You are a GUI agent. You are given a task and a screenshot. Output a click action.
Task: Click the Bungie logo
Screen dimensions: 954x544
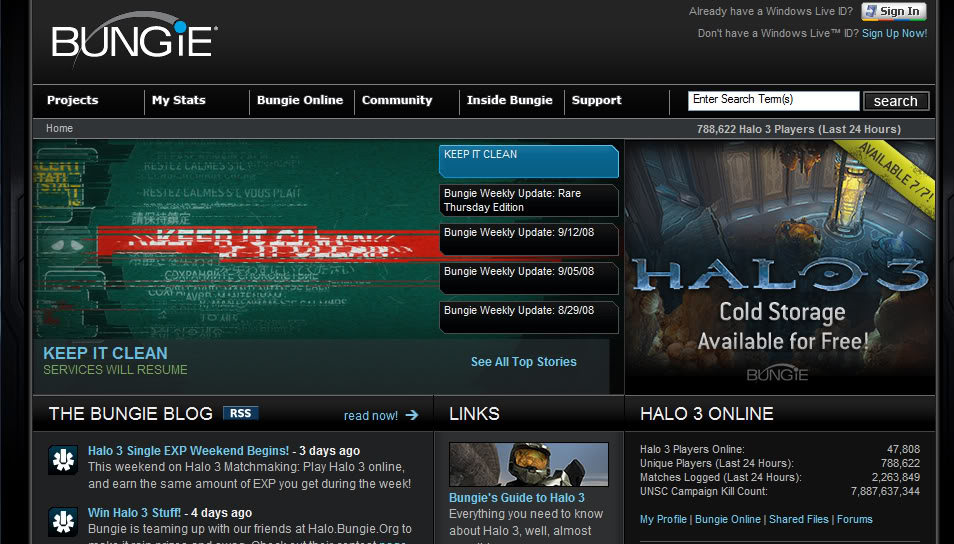(133, 40)
